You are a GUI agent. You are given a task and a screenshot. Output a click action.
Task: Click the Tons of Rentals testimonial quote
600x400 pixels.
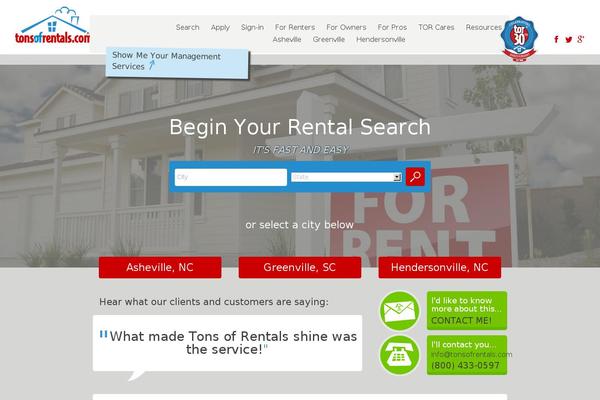coord(227,343)
